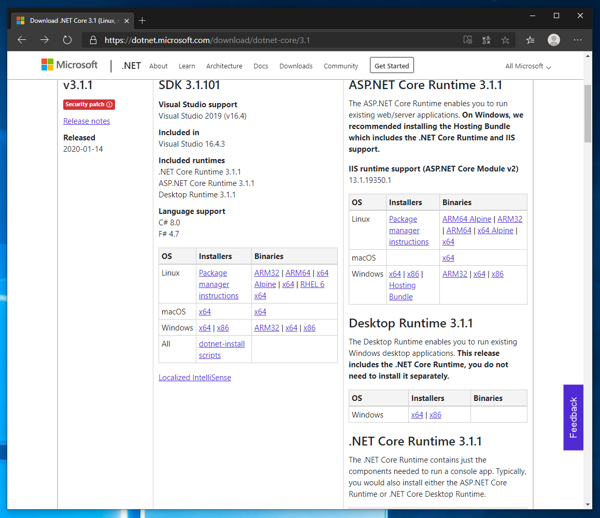The width and height of the screenshot is (600, 518).
Task: Go forward with the browser forward arrow
Action: (44, 40)
